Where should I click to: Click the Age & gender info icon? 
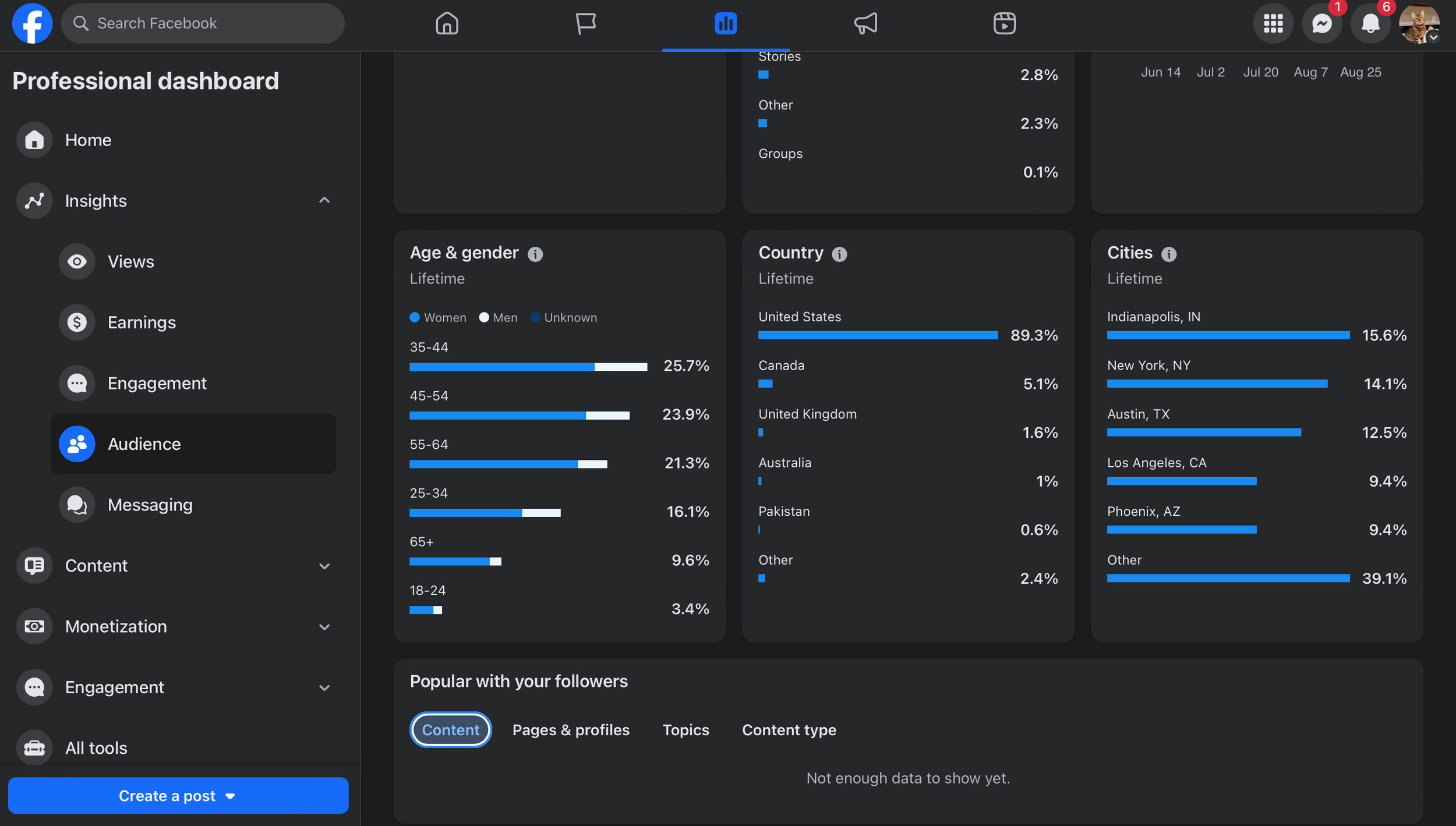click(x=535, y=254)
